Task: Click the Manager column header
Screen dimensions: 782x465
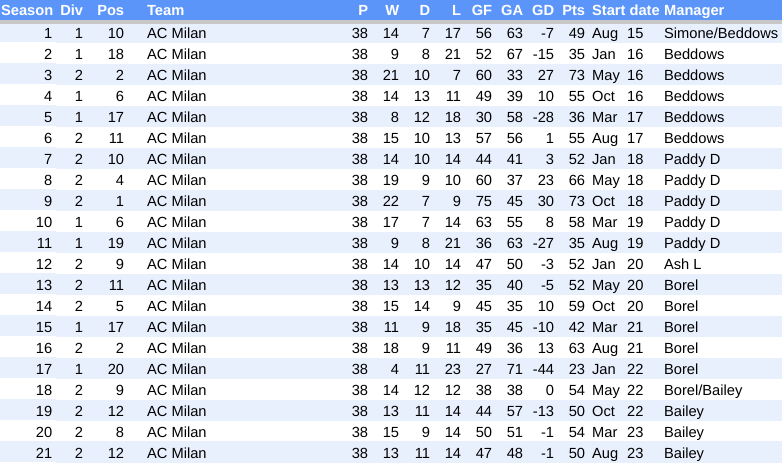Action: 694,10
